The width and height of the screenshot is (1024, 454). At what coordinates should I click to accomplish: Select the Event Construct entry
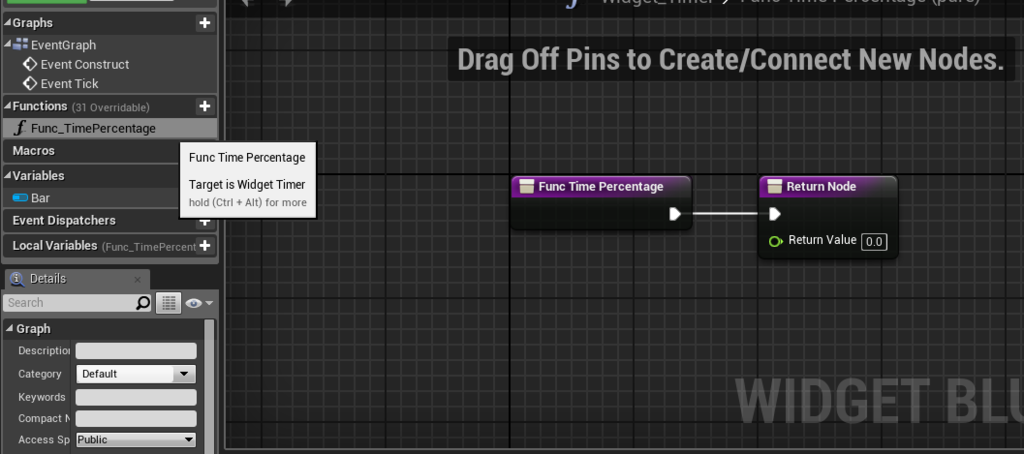pyautogui.click(x=85, y=64)
